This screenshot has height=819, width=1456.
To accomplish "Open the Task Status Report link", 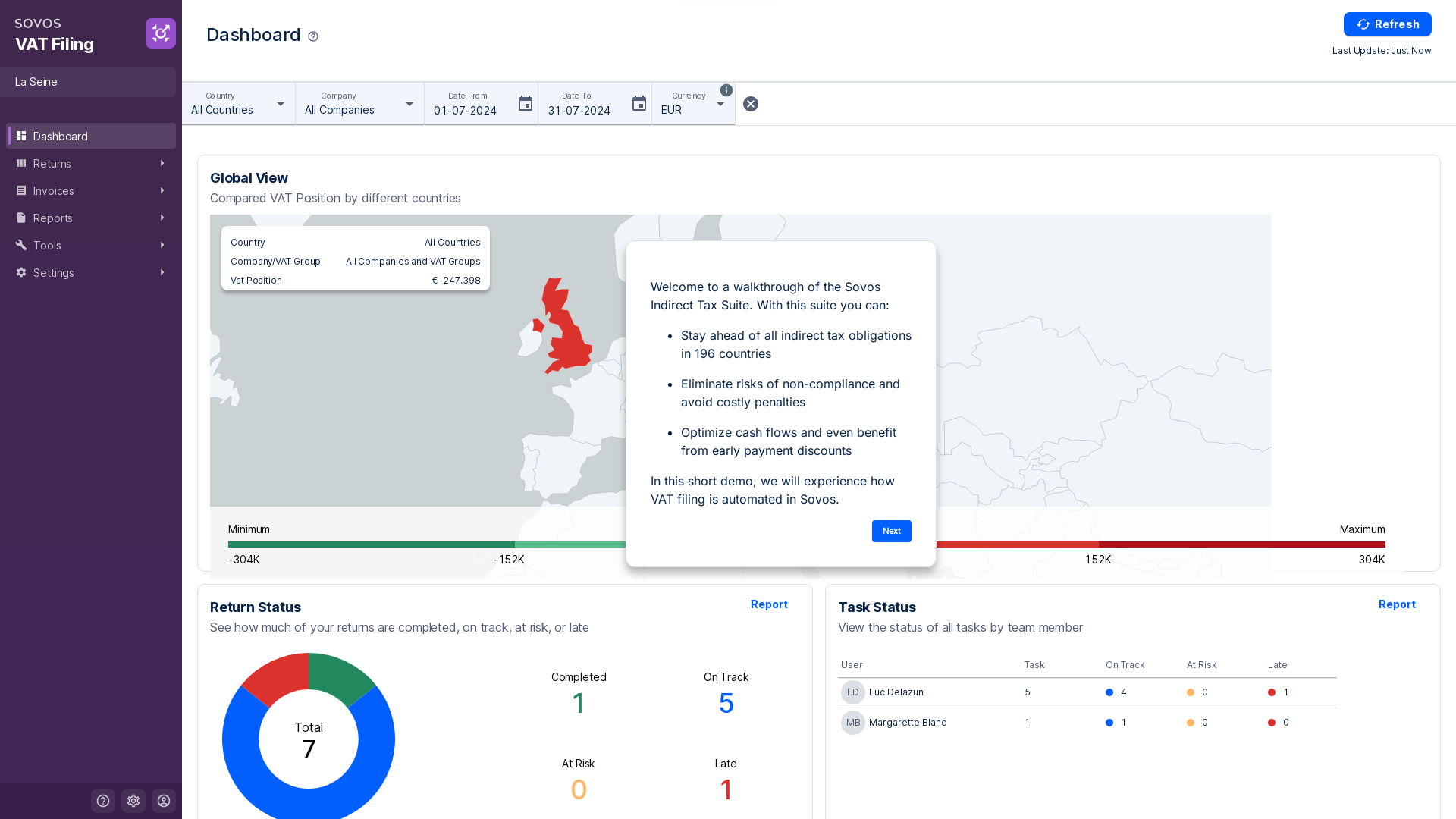I will [x=1396, y=604].
